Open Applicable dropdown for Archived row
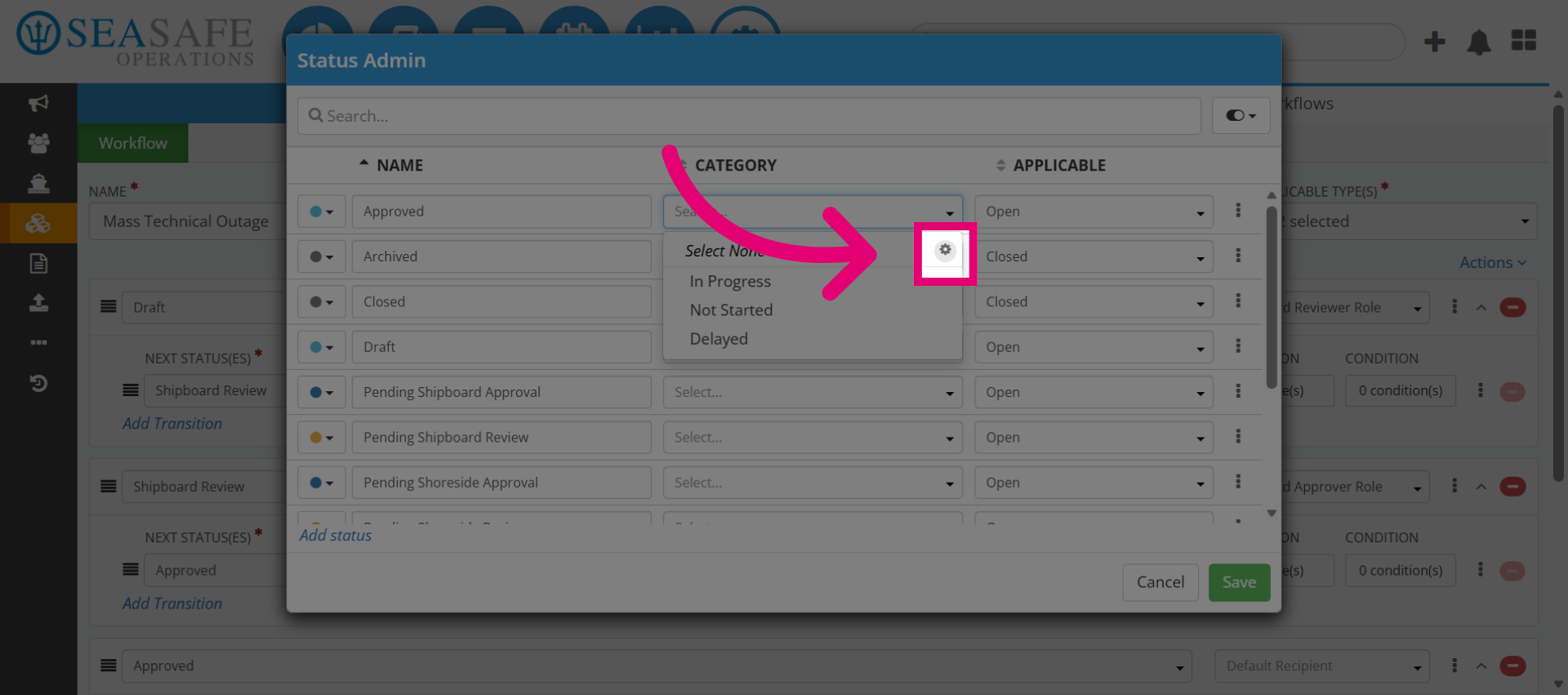This screenshot has height=695, width=1568. coord(1094,256)
